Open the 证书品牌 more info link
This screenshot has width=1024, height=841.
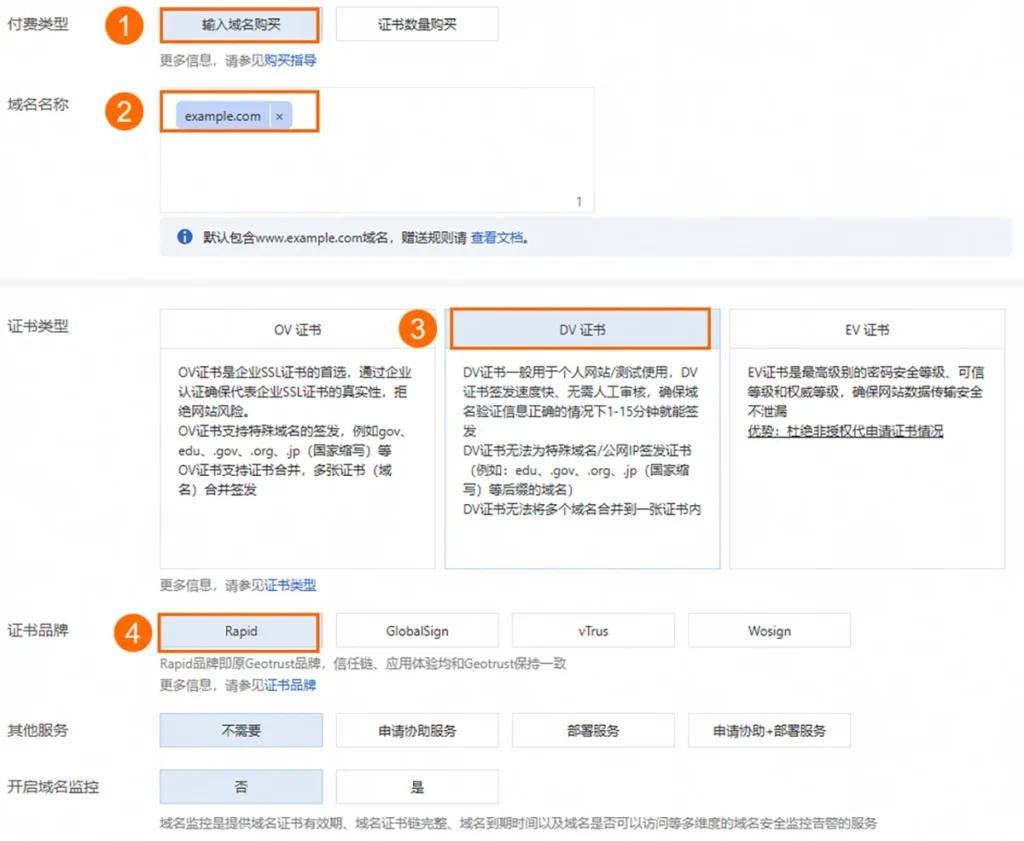(290, 685)
